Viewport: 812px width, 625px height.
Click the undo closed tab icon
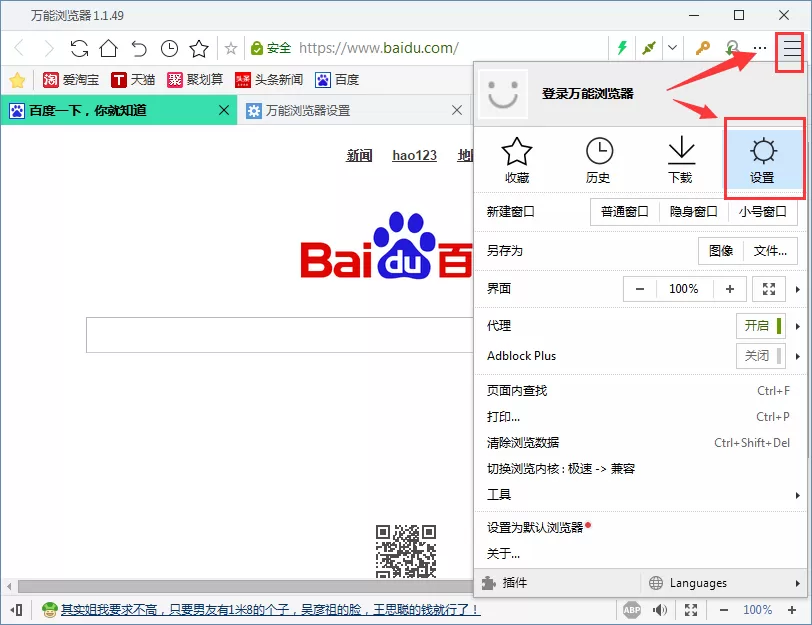139,48
